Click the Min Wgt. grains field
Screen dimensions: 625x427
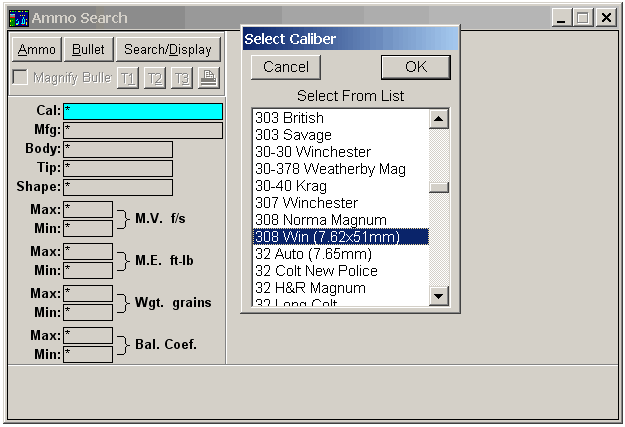(x=88, y=312)
